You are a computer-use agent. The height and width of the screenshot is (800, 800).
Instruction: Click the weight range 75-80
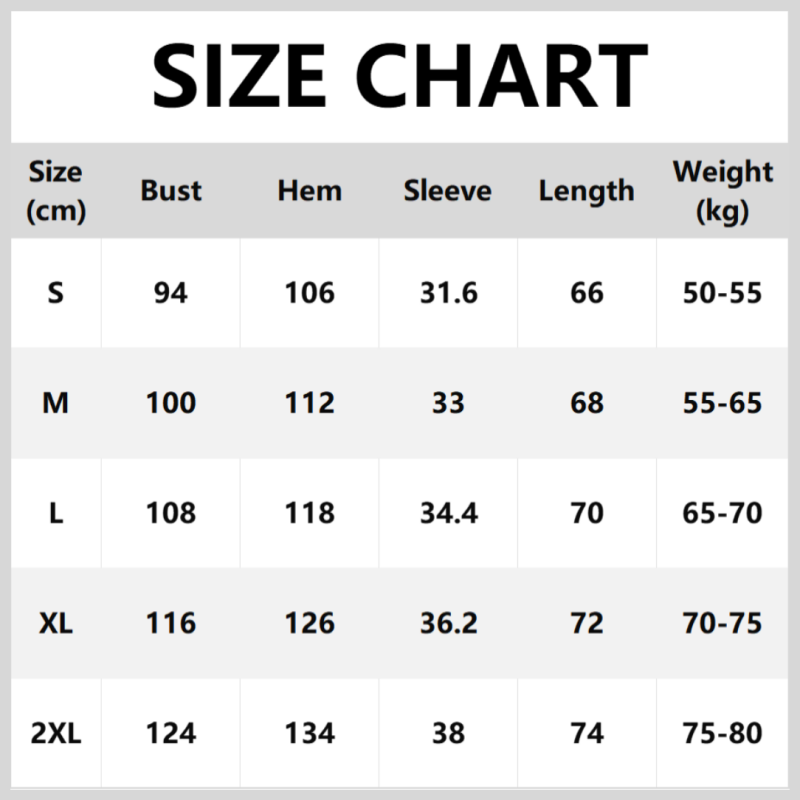coord(724,733)
